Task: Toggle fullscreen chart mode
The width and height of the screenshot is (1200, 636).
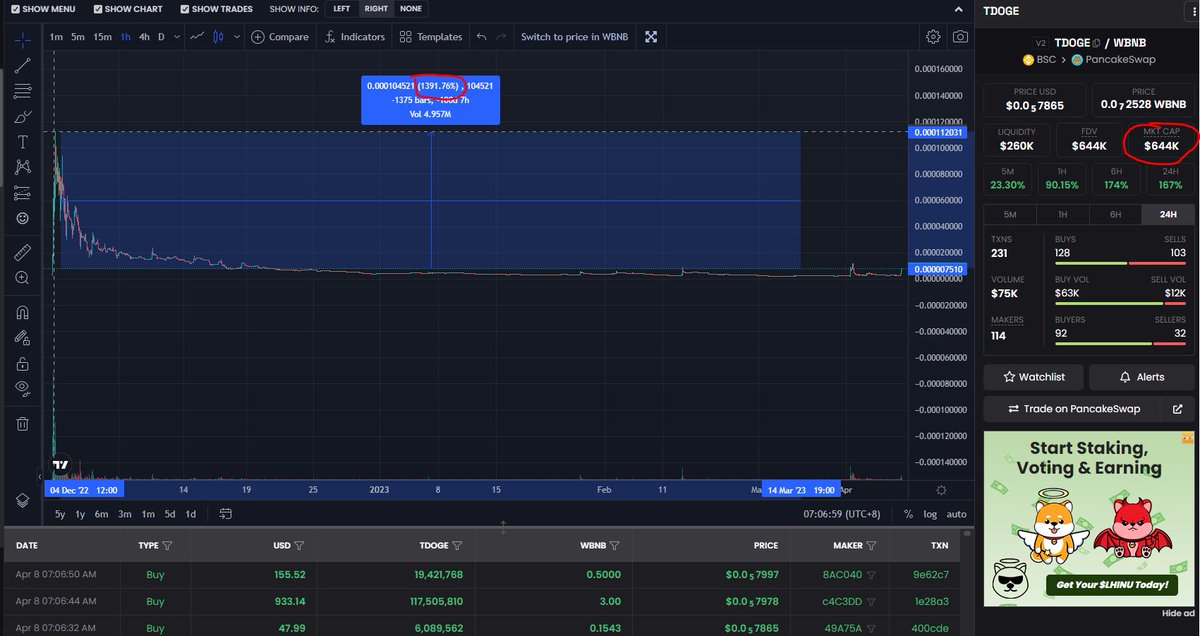Action: coord(651,37)
